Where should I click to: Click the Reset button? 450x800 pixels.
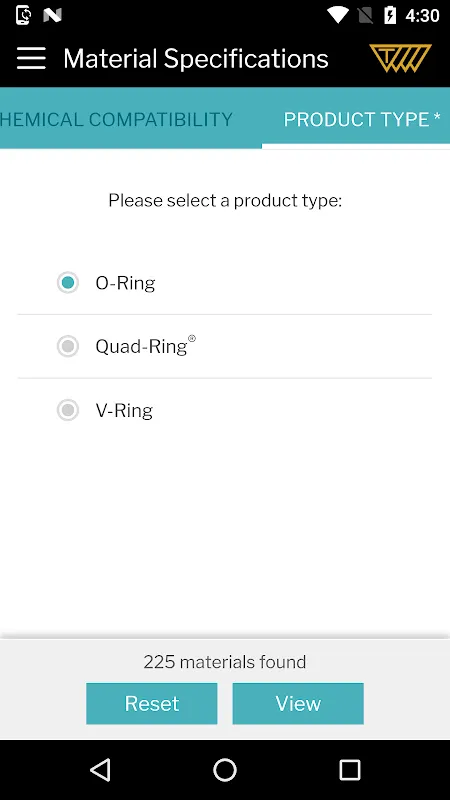pos(152,704)
